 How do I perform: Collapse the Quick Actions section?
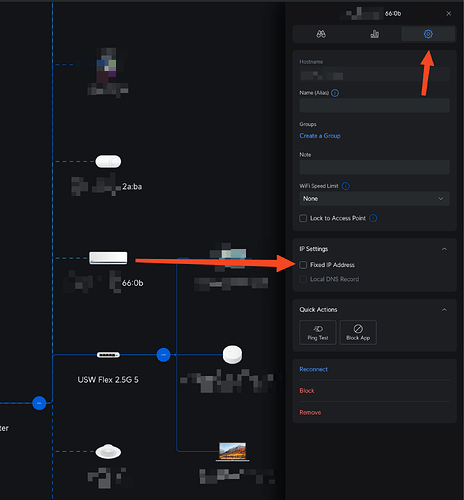point(444,310)
